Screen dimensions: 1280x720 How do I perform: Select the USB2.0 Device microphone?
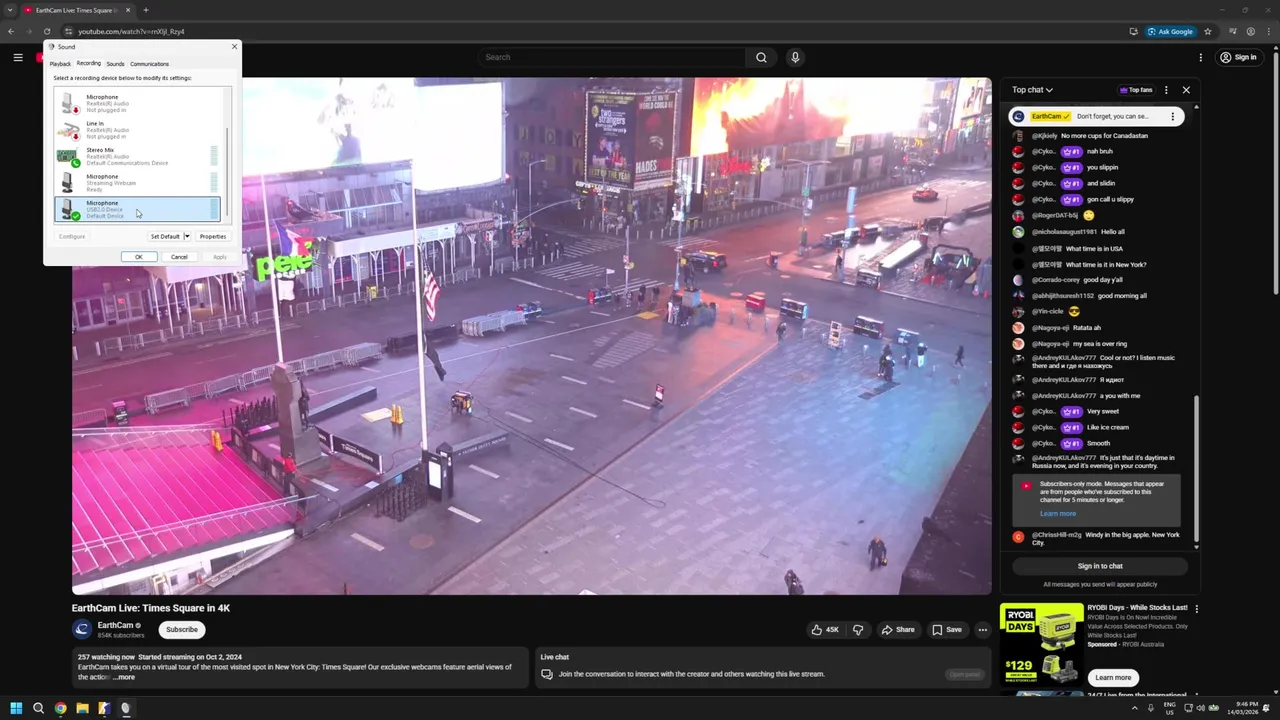(137, 209)
